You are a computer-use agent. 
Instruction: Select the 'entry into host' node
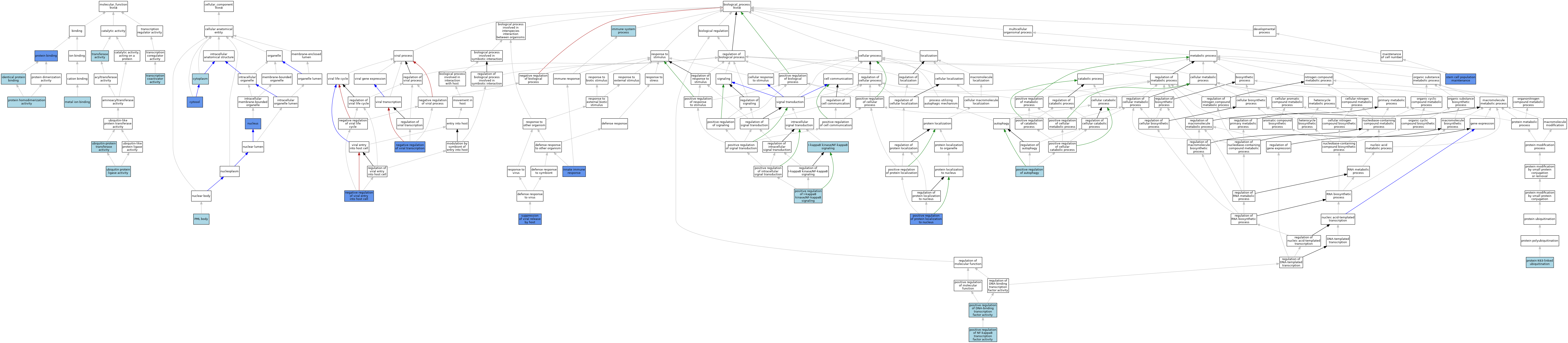tap(457, 124)
